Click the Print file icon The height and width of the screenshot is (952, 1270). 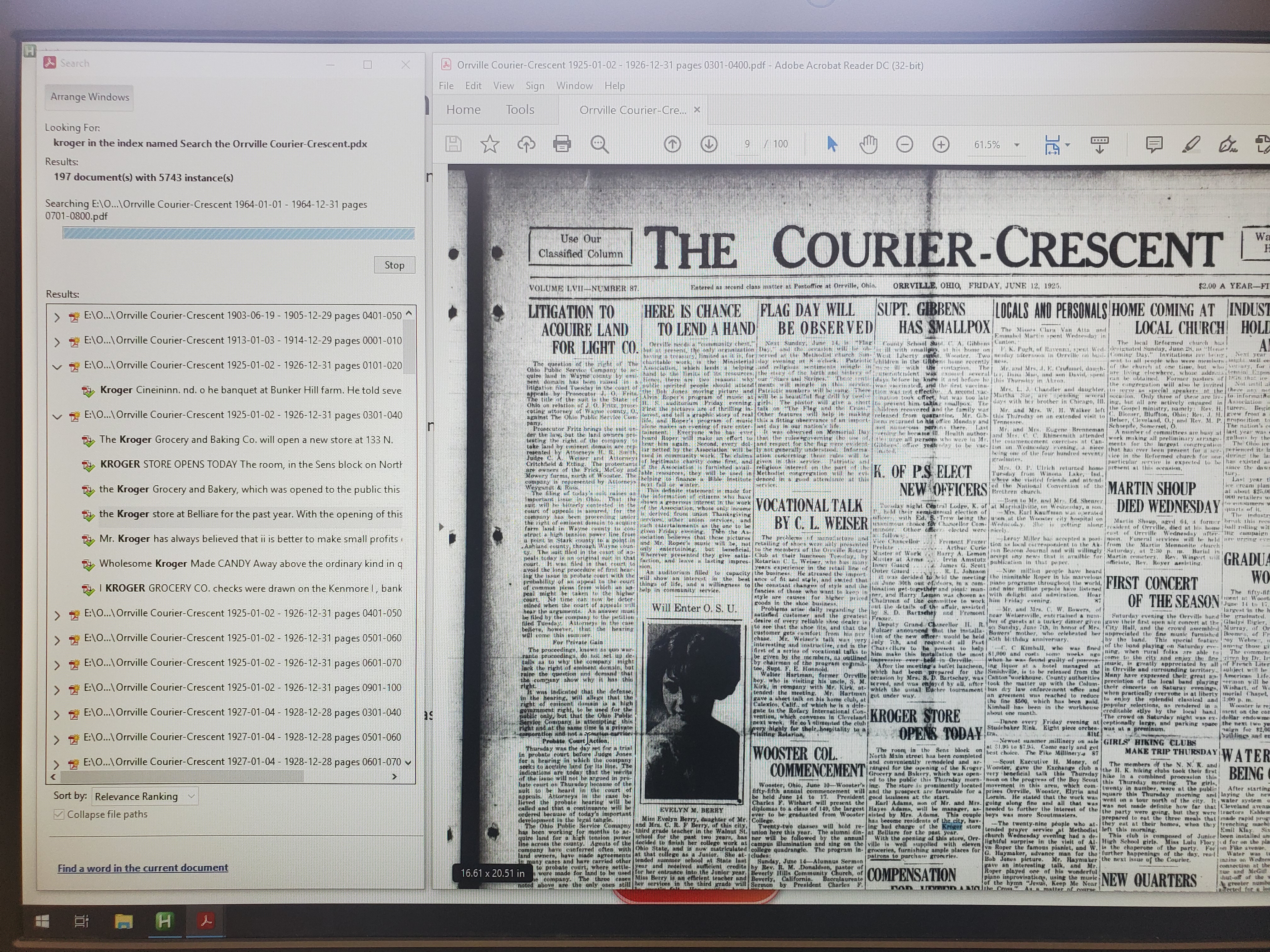(562, 144)
